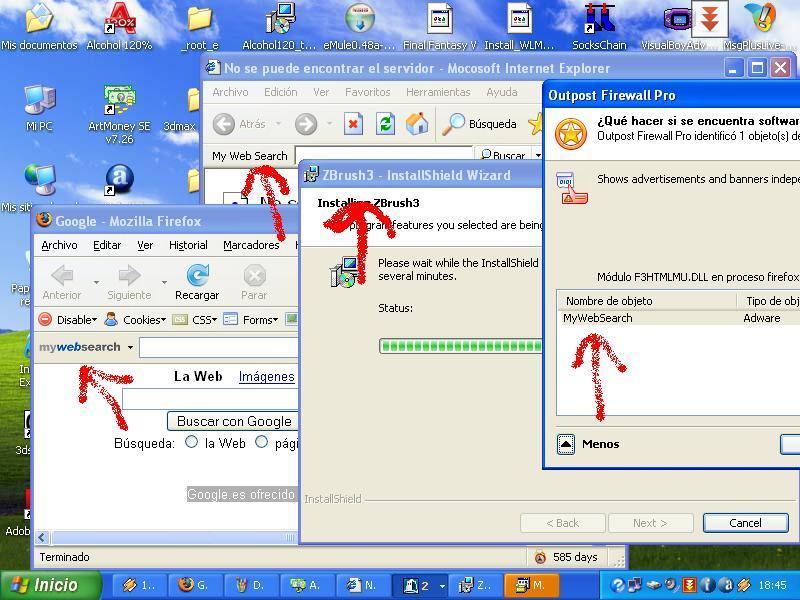Open Anterior history dropdown arrow in Firefox
This screenshot has height=600, width=800.
95,282
